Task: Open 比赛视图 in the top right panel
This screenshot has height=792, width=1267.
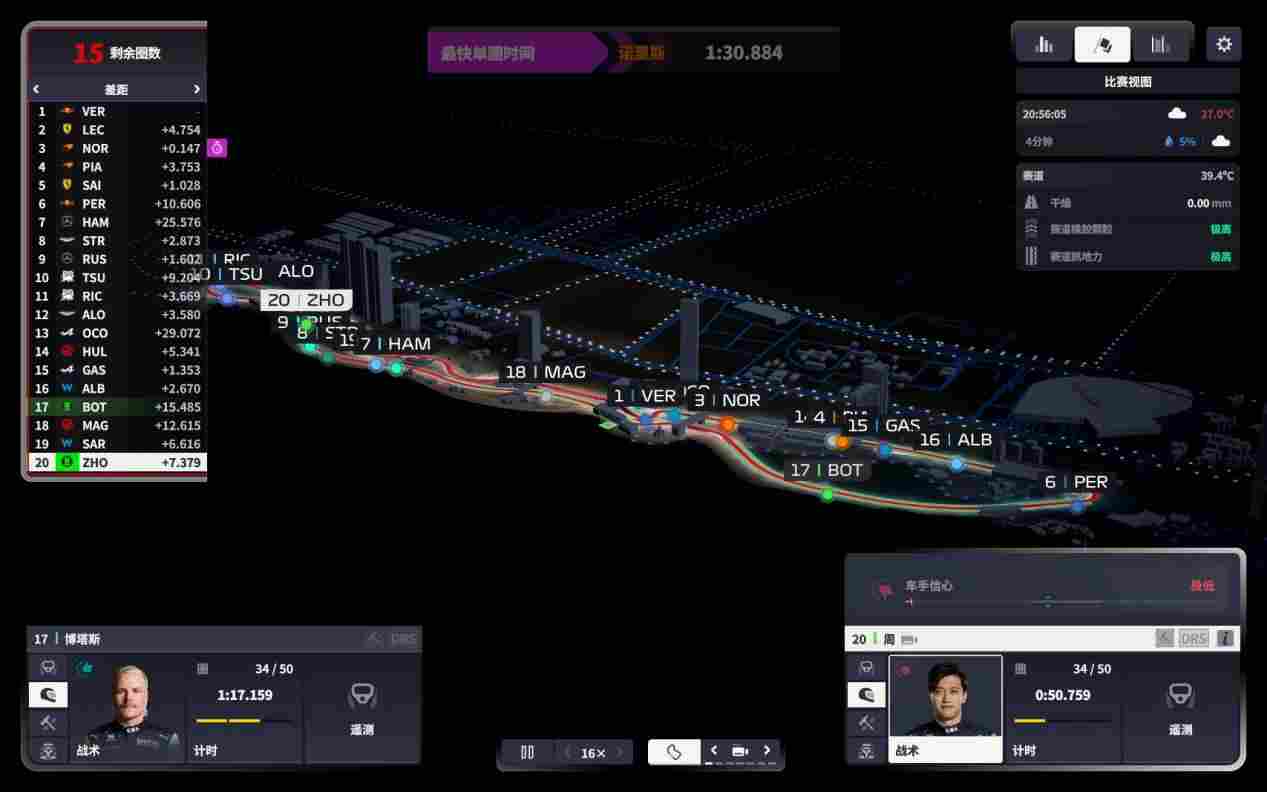Action: click(1126, 79)
